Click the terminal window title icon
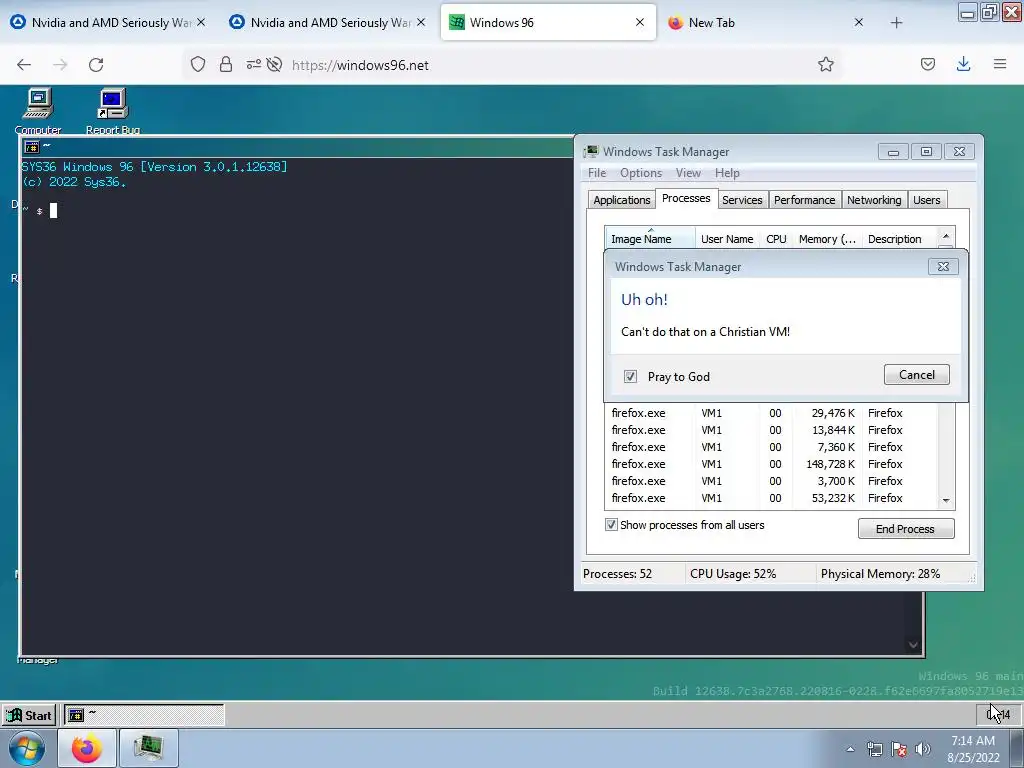1024x768 pixels. pyautogui.click(x=31, y=146)
